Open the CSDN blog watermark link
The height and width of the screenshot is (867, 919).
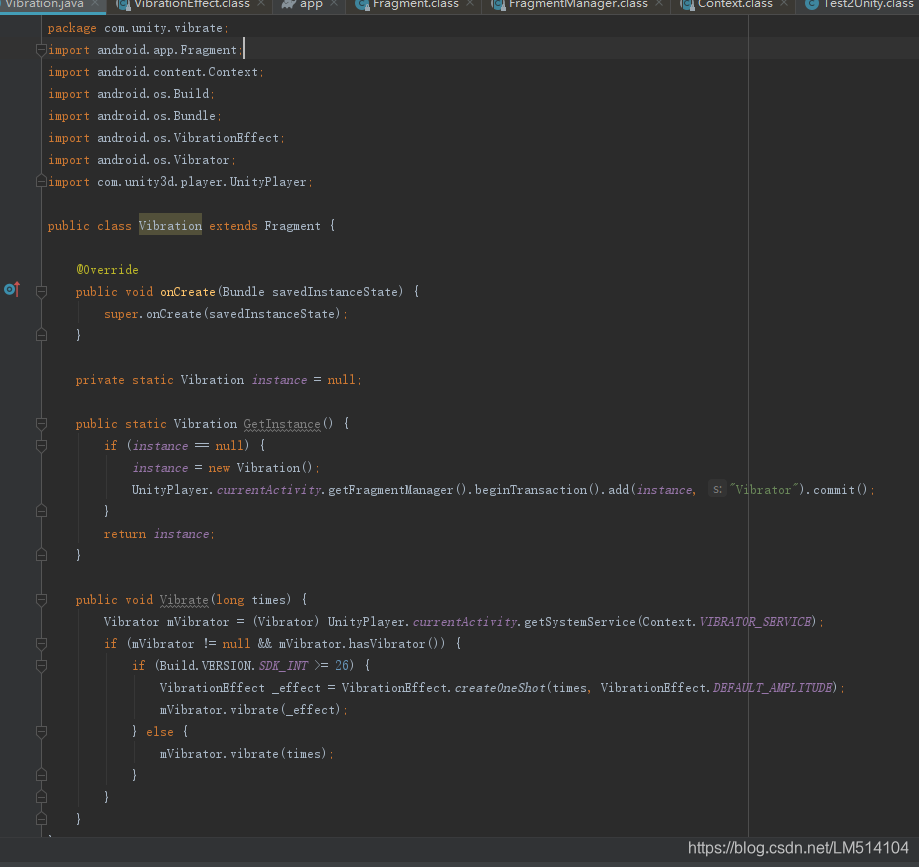tap(797, 849)
